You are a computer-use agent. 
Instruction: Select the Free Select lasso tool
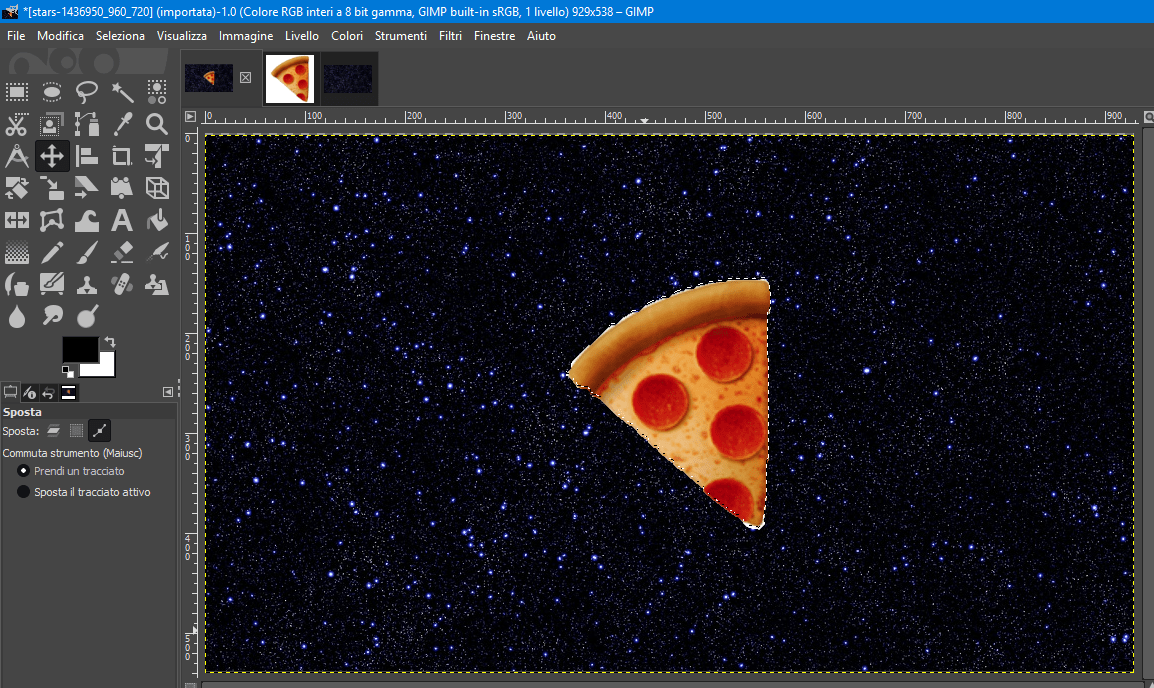[87, 92]
